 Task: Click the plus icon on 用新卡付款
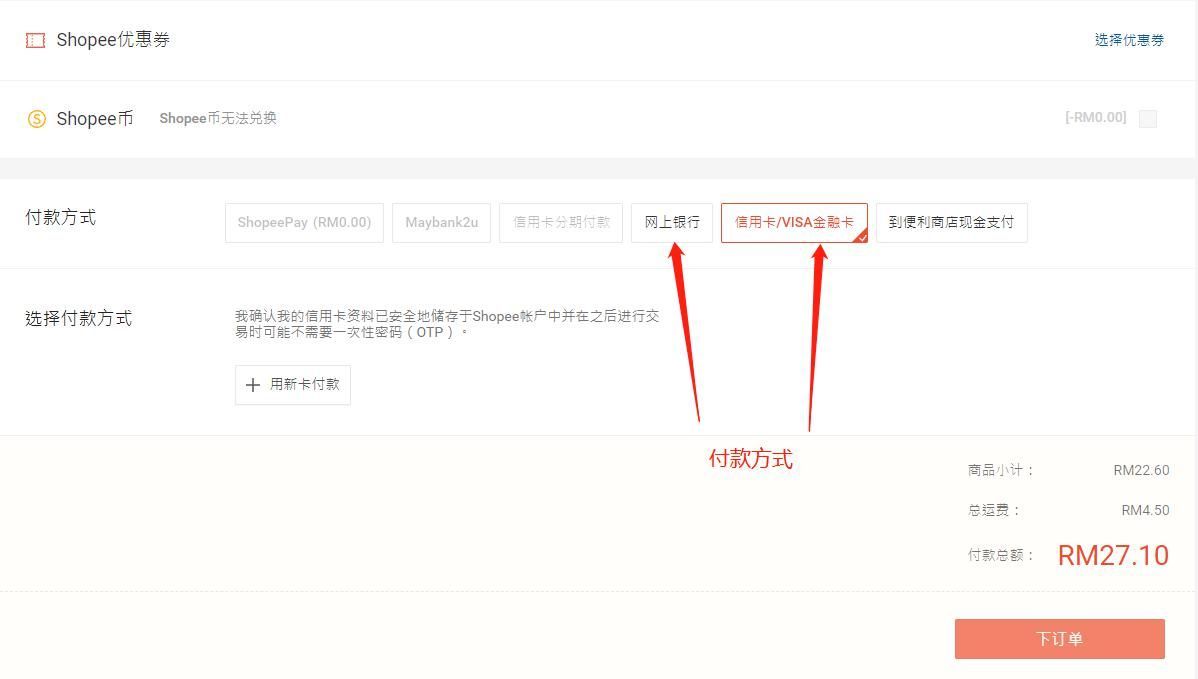coord(253,385)
